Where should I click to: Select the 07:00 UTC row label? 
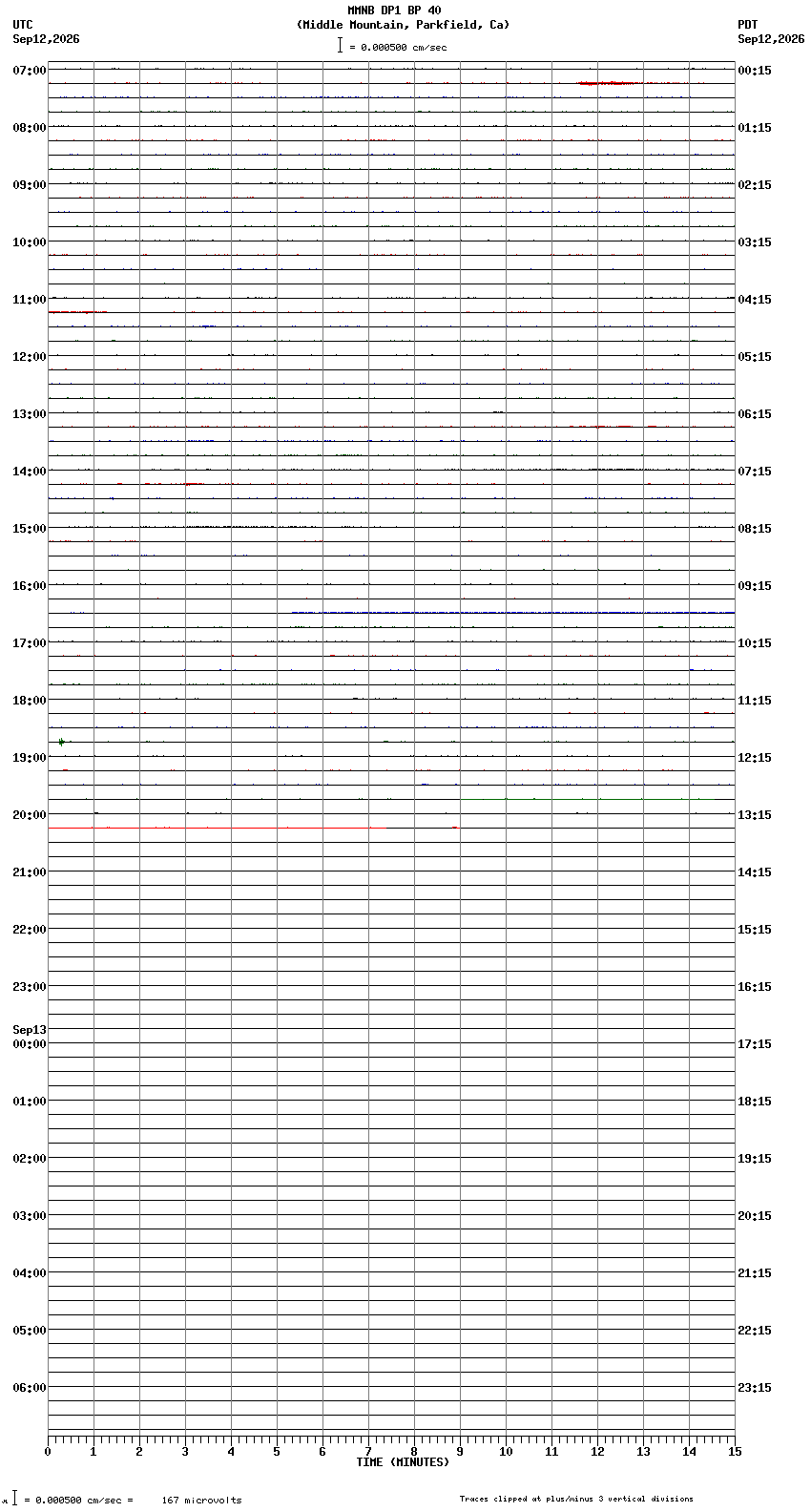coord(30,71)
